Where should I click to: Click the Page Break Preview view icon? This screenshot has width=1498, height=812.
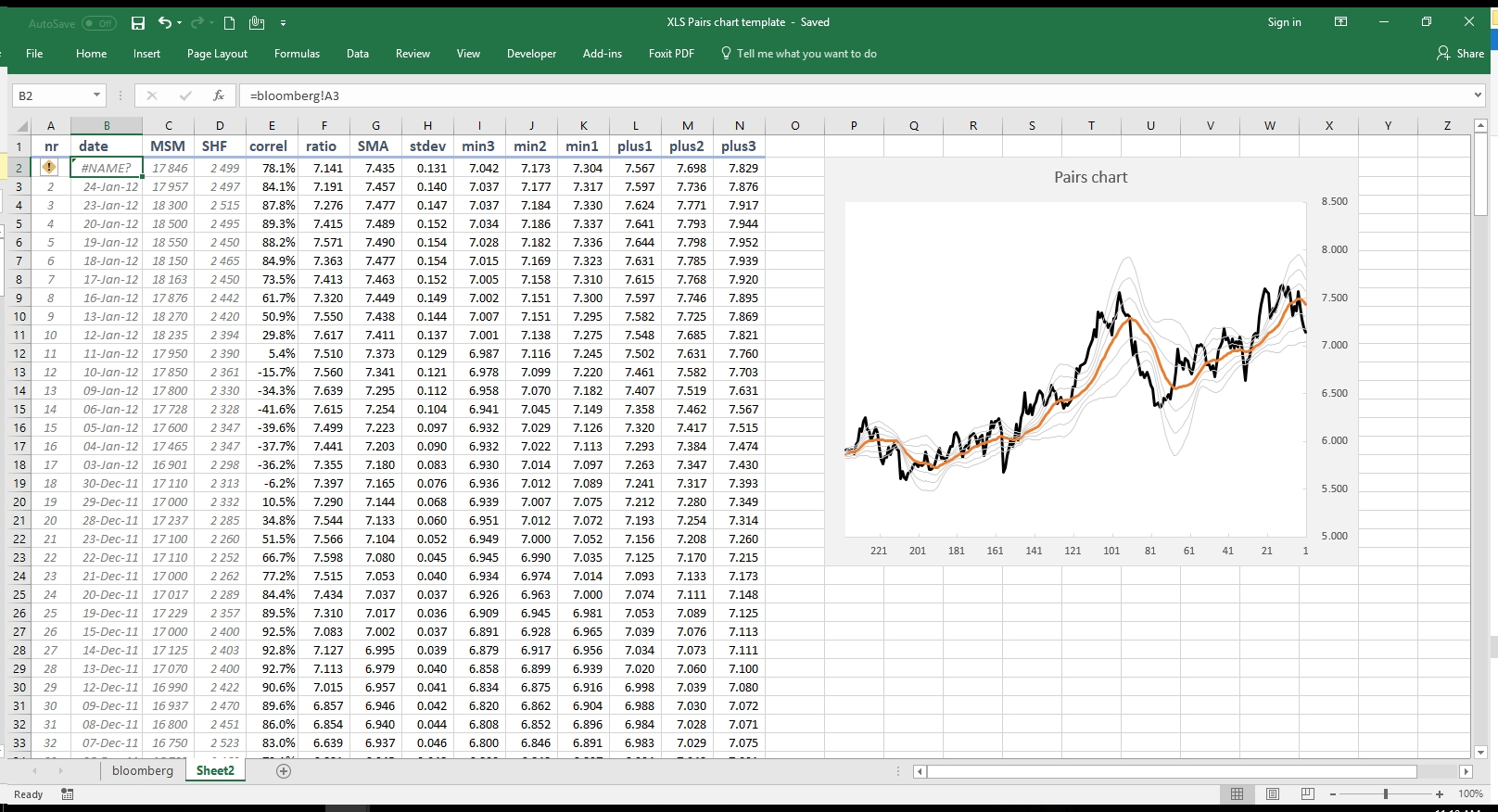point(1307,794)
